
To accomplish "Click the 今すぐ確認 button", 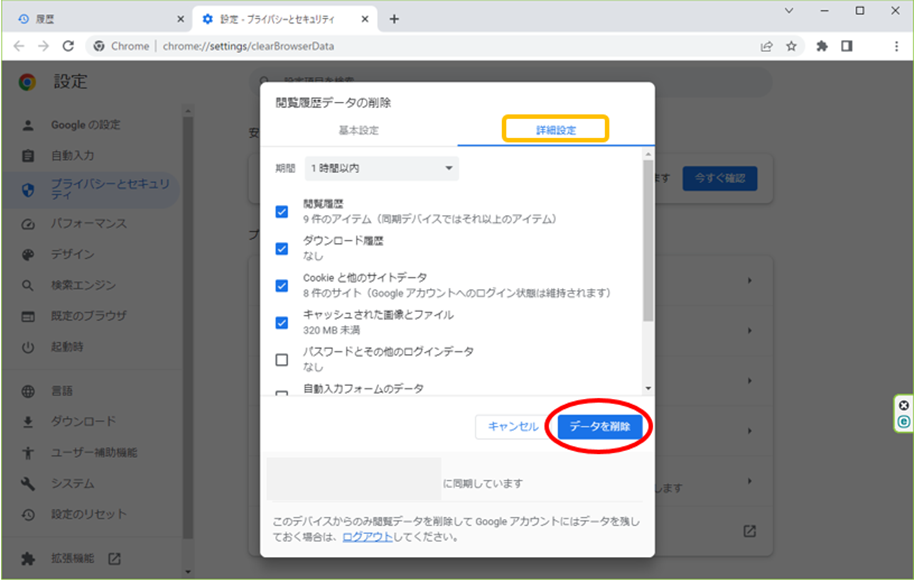I will click(720, 178).
